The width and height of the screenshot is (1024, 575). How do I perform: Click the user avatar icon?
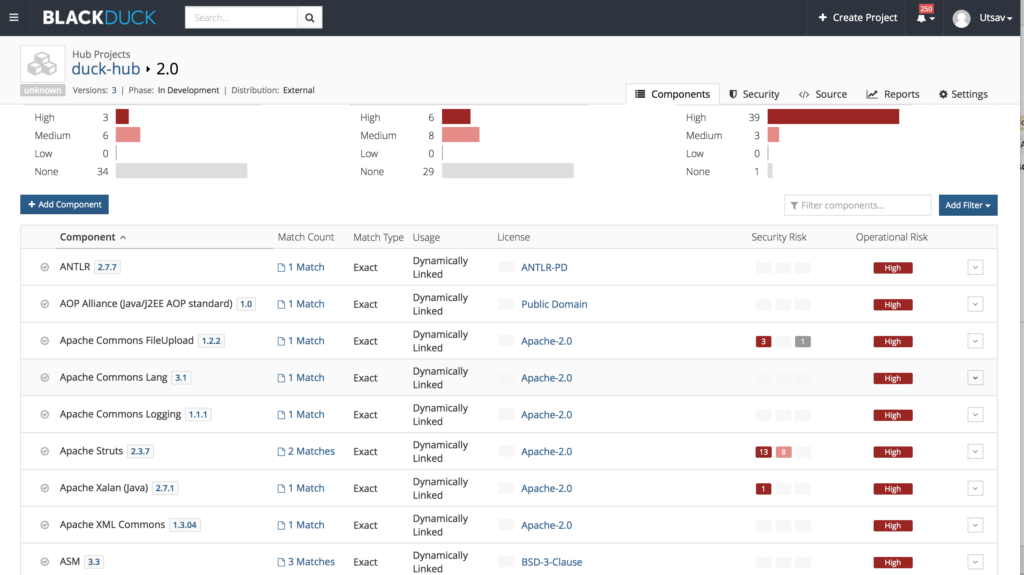point(961,18)
